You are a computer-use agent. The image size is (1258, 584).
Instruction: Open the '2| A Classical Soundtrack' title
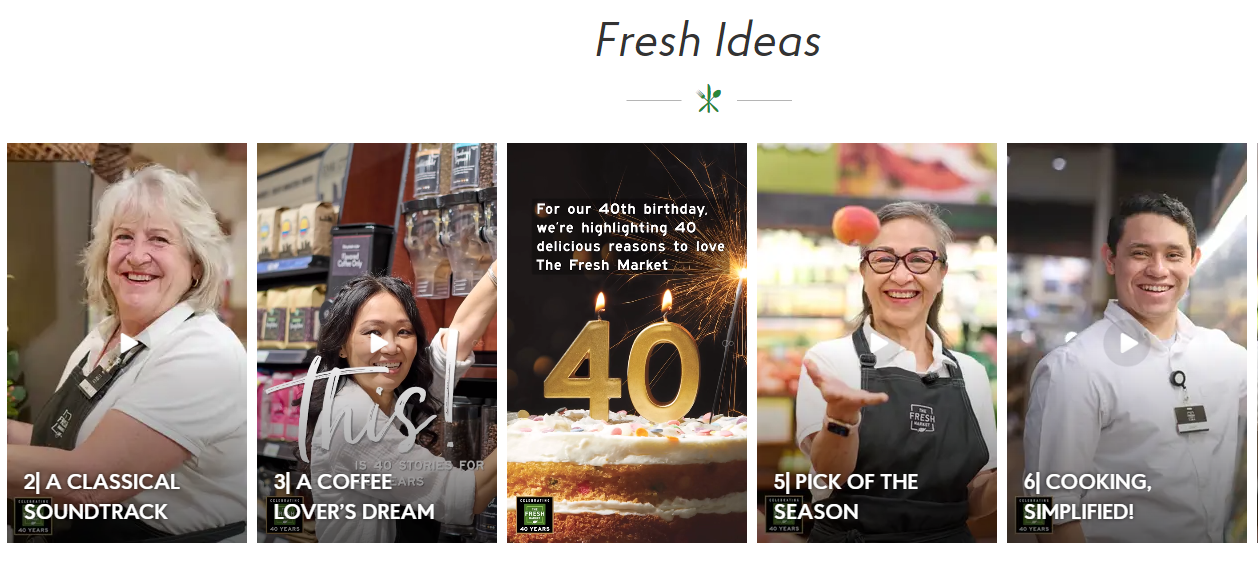tap(101, 497)
